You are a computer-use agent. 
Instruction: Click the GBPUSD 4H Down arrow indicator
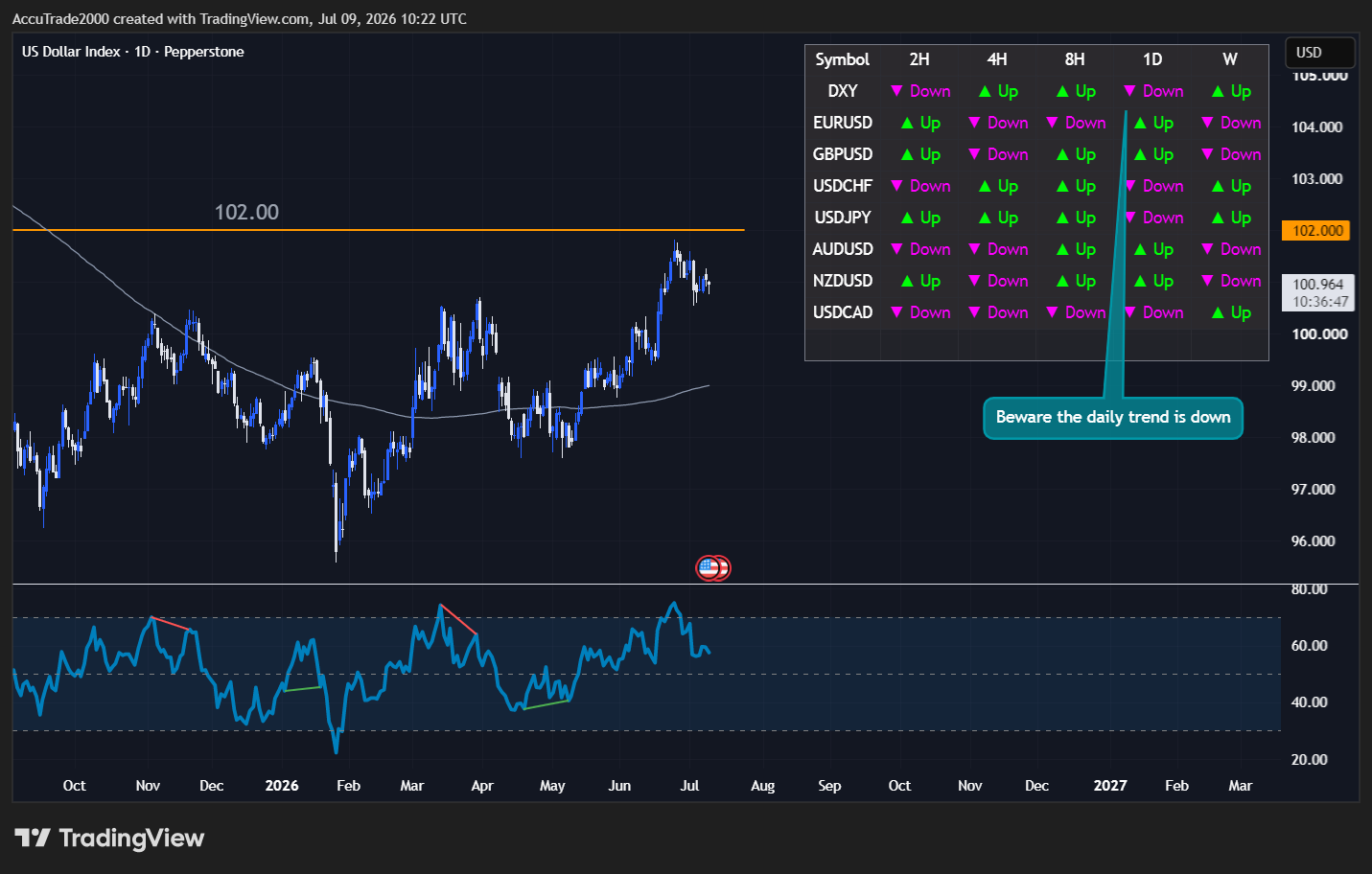[x=974, y=154]
